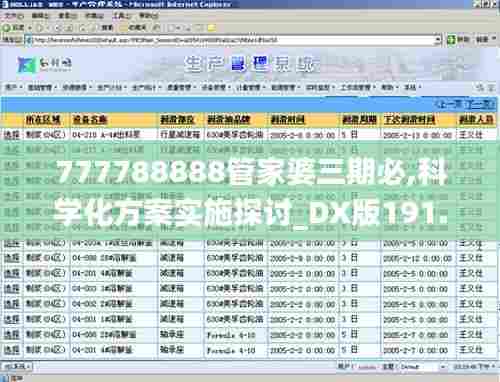Image resolution: width=500 pixels, height=382 pixels.
Task: Click the 润滑时间 column header
Action: (x=288, y=119)
